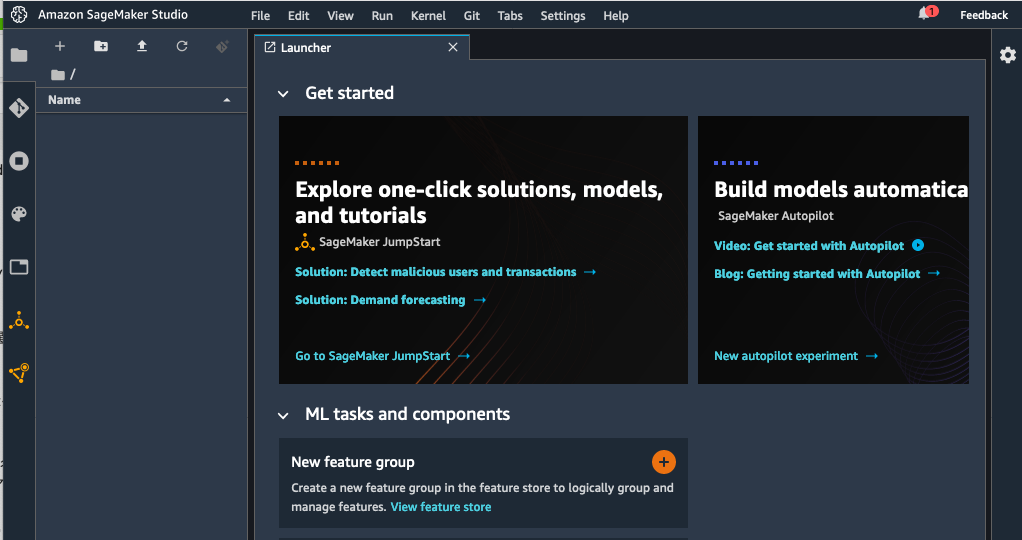Sort files by Name column arrow
Viewport: 1022px width, 540px height.
tap(227, 100)
